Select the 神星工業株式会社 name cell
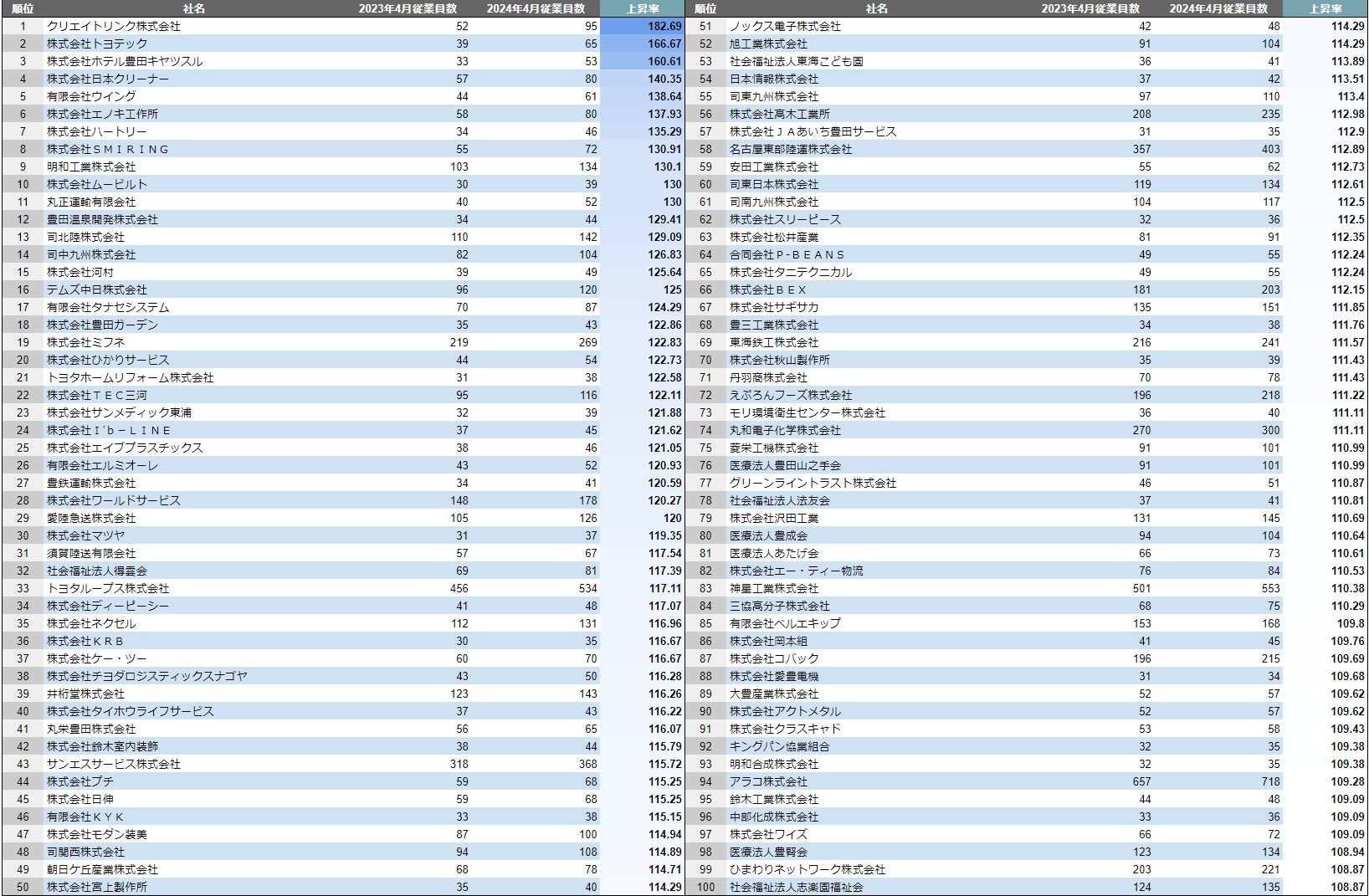1369x896 pixels. tap(774, 588)
